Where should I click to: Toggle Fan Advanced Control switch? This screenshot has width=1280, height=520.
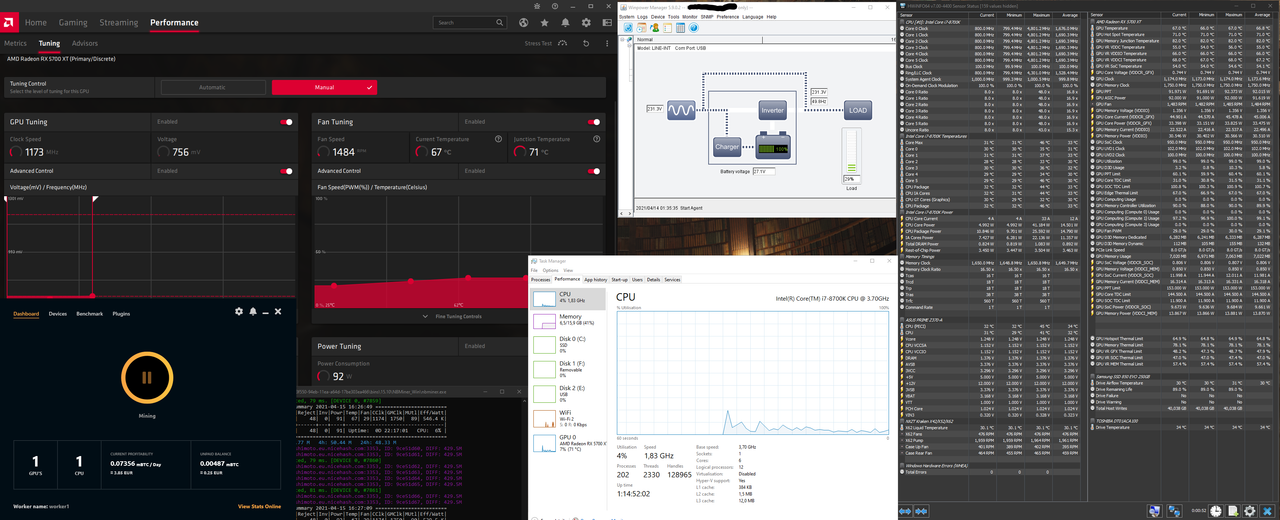(x=594, y=171)
